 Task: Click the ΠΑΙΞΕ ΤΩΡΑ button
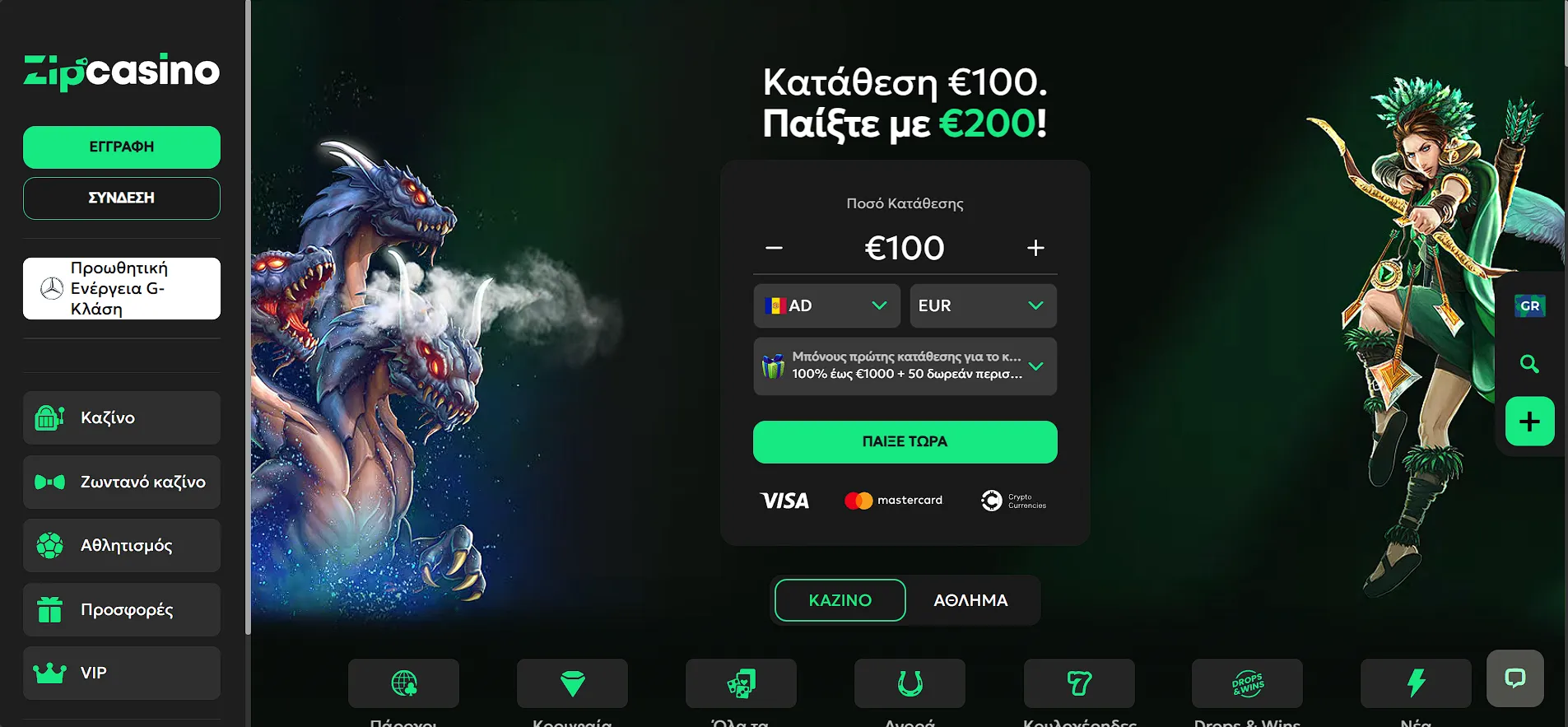click(905, 442)
